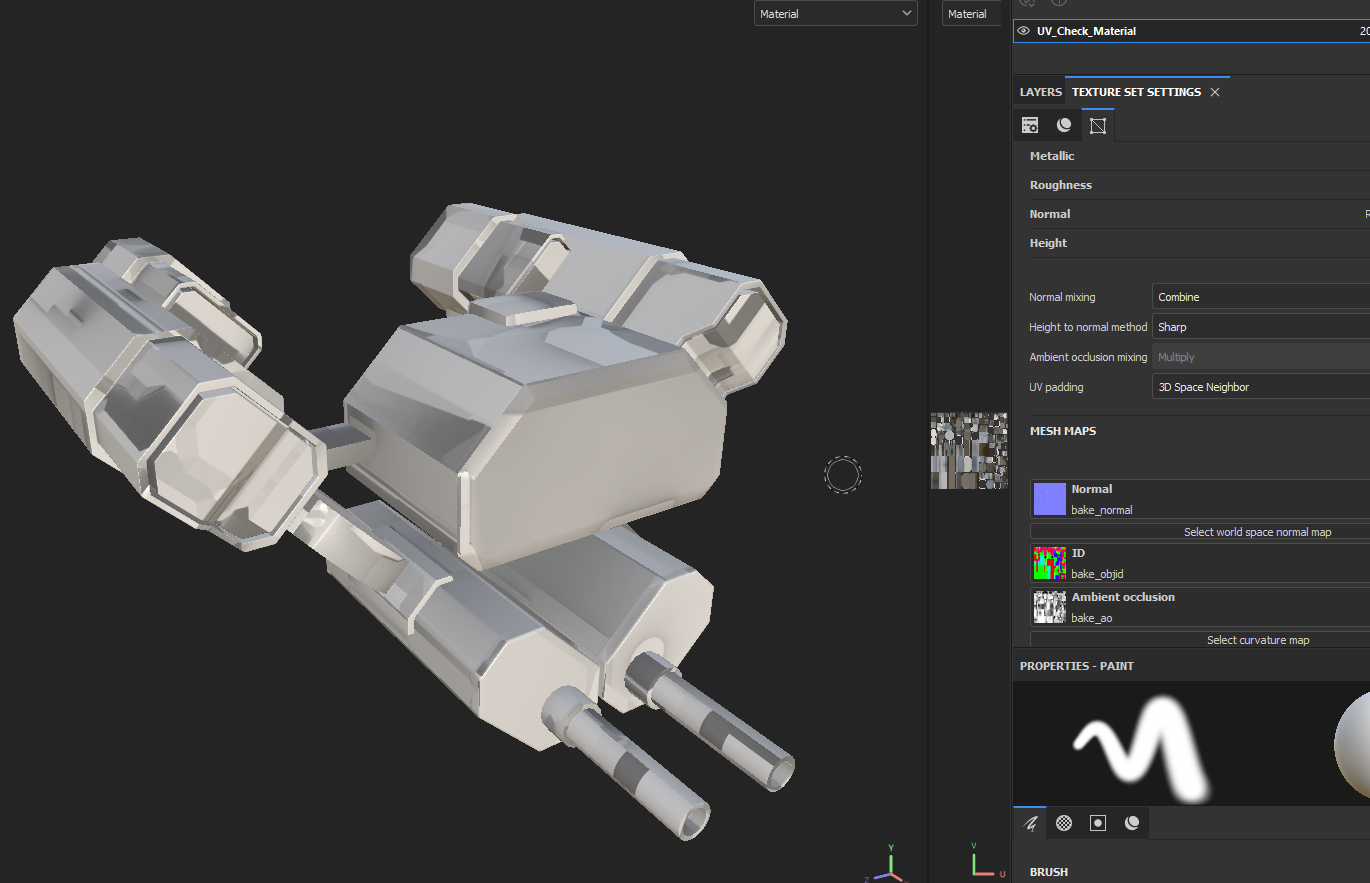
Task: Open the Normal mixing Combine dropdown
Action: [x=1260, y=297]
